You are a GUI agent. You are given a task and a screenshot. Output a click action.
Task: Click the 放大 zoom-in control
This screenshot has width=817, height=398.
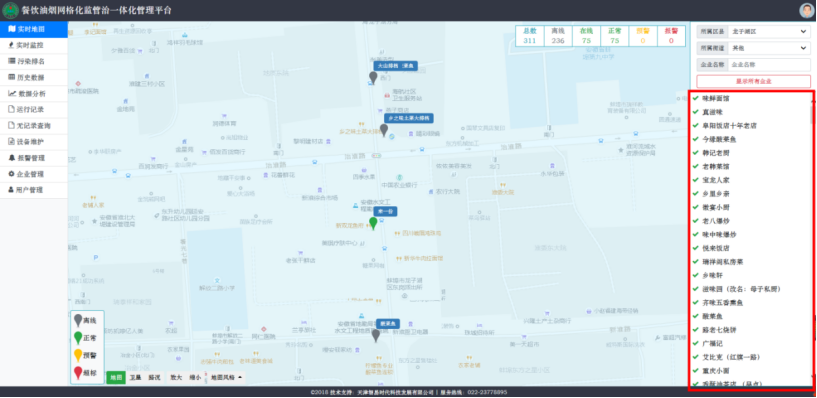pyautogui.click(x=176, y=378)
